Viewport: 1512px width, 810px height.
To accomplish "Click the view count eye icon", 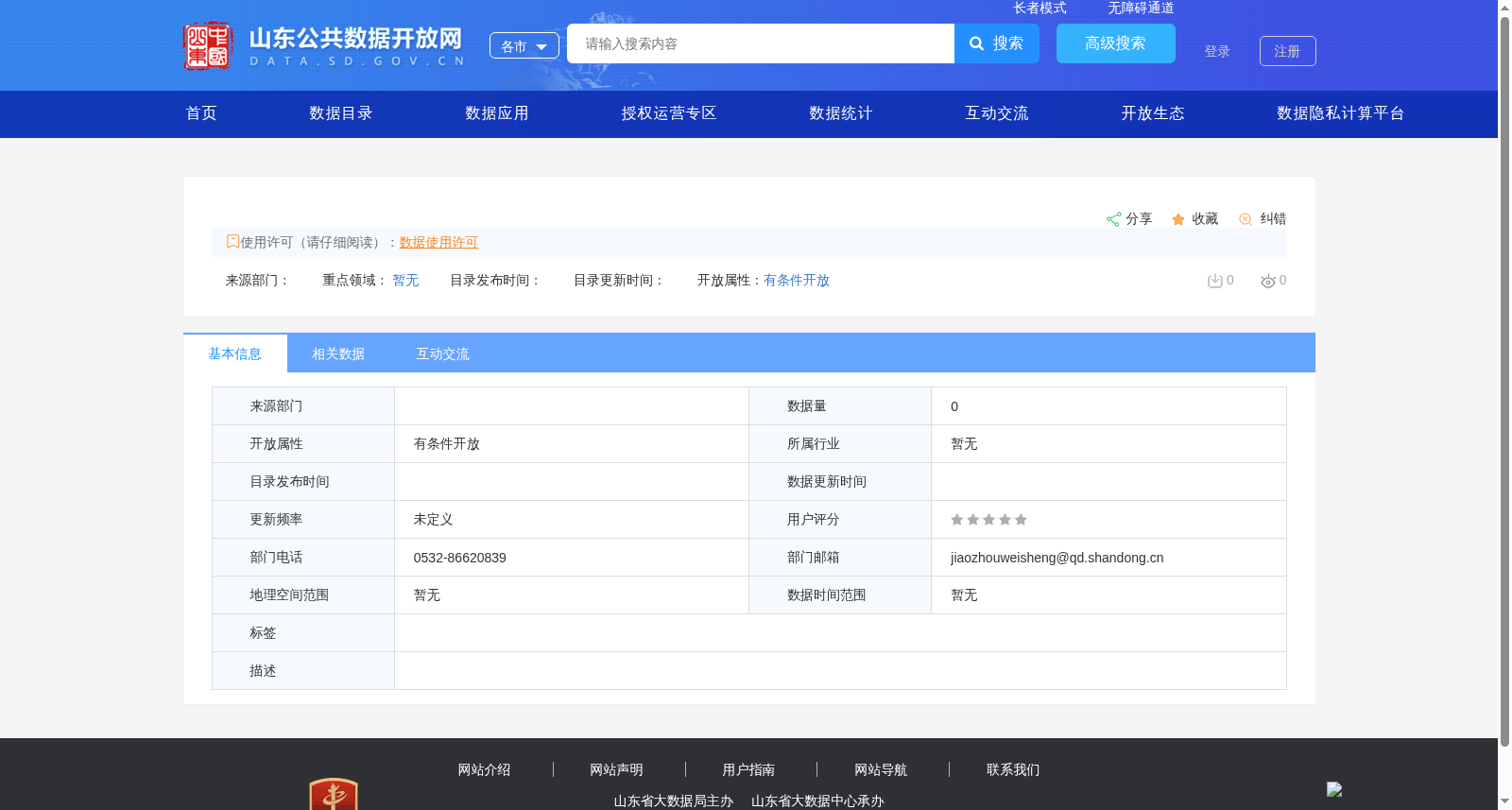I will 1268,281.
